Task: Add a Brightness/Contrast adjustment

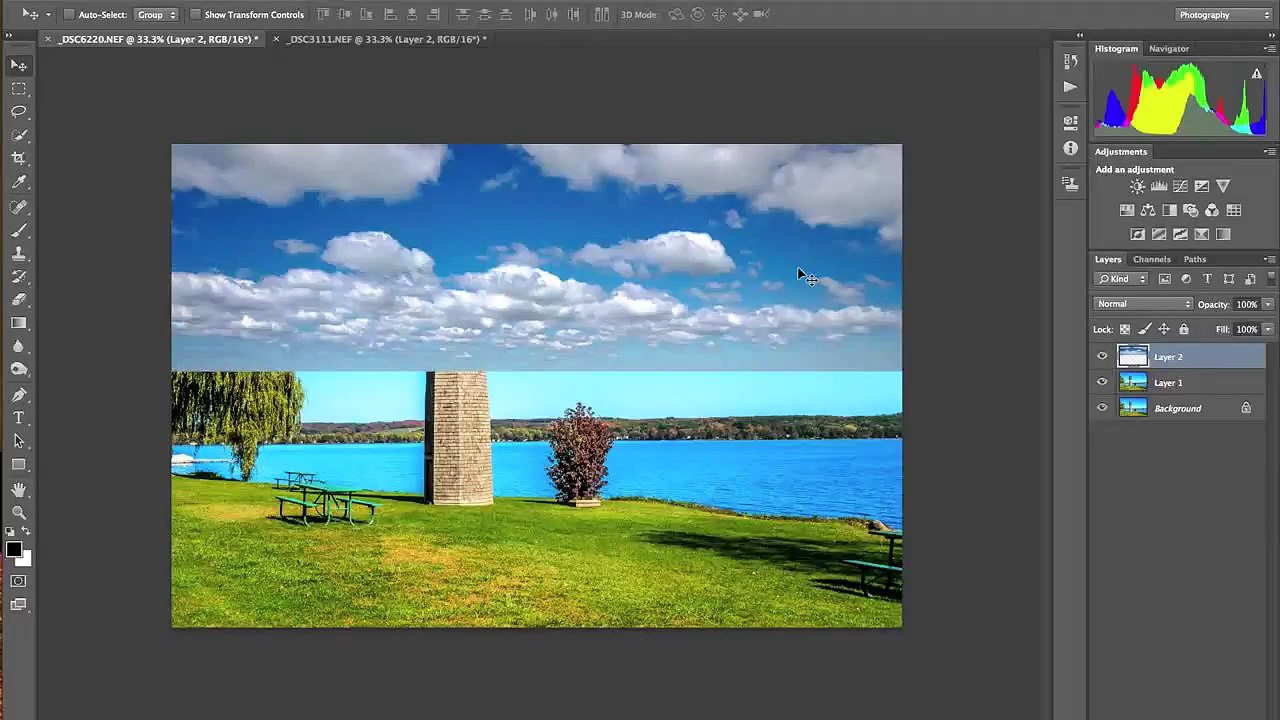Action: pos(1137,187)
